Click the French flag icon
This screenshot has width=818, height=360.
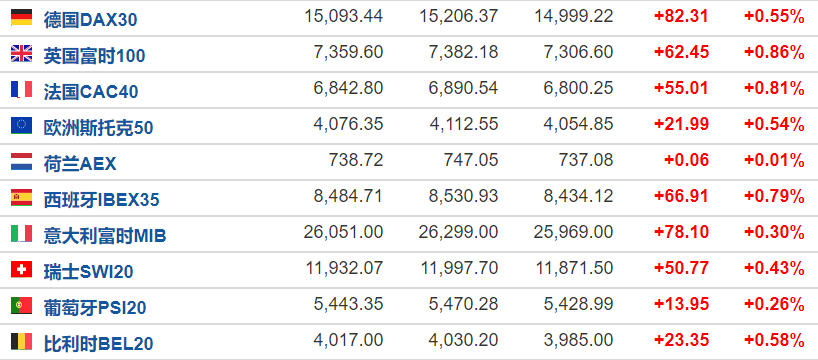pos(21,89)
